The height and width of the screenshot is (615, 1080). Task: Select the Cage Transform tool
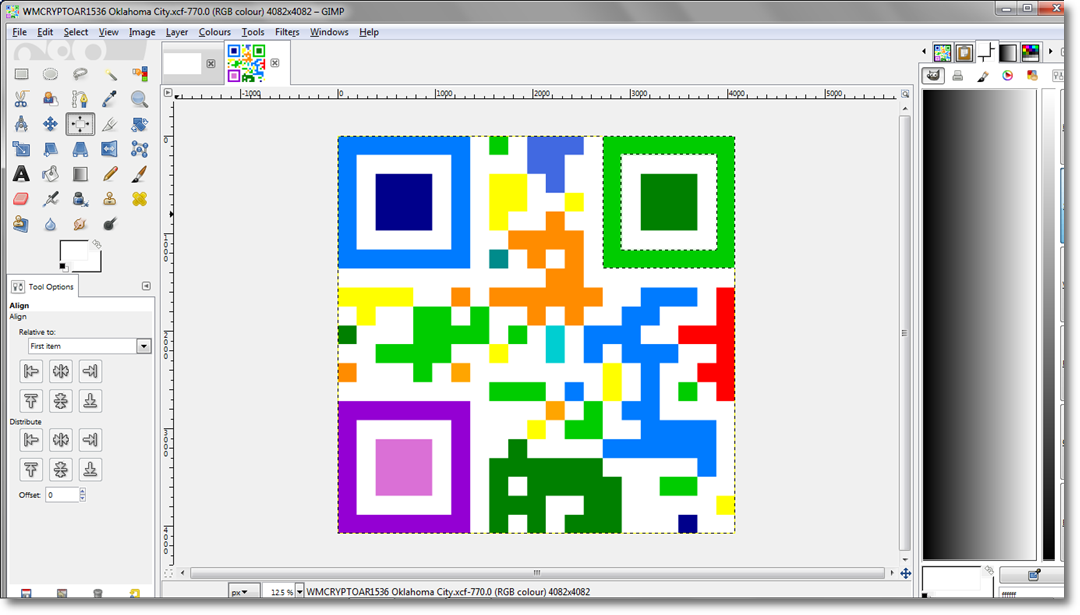pos(139,149)
